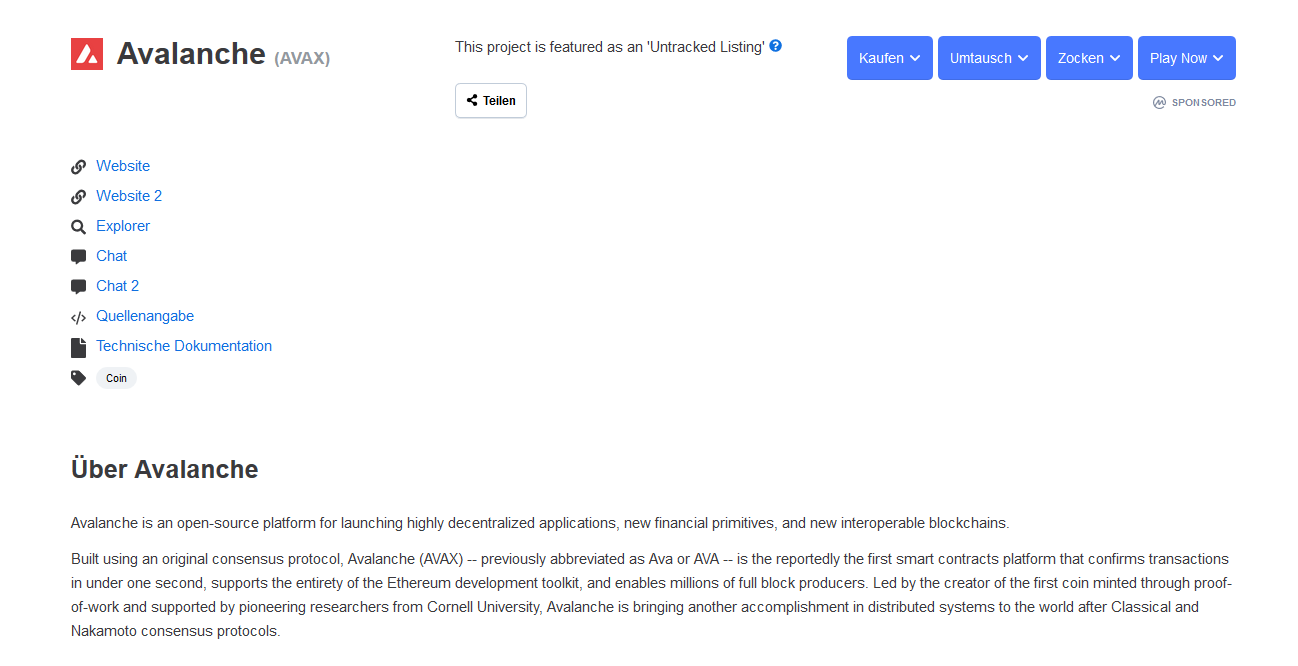The height and width of the screenshot is (666, 1298).
Task: Click the sponsored CoinMarketCap-style logo icon
Action: [x=1159, y=102]
